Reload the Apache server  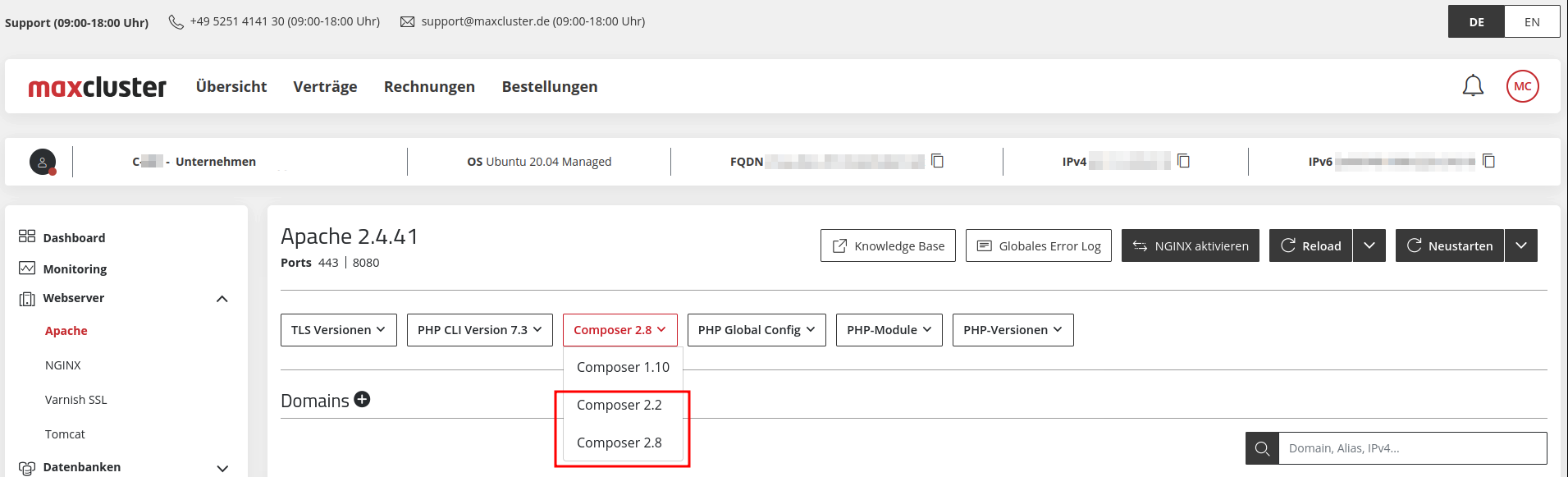[1310, 245]
